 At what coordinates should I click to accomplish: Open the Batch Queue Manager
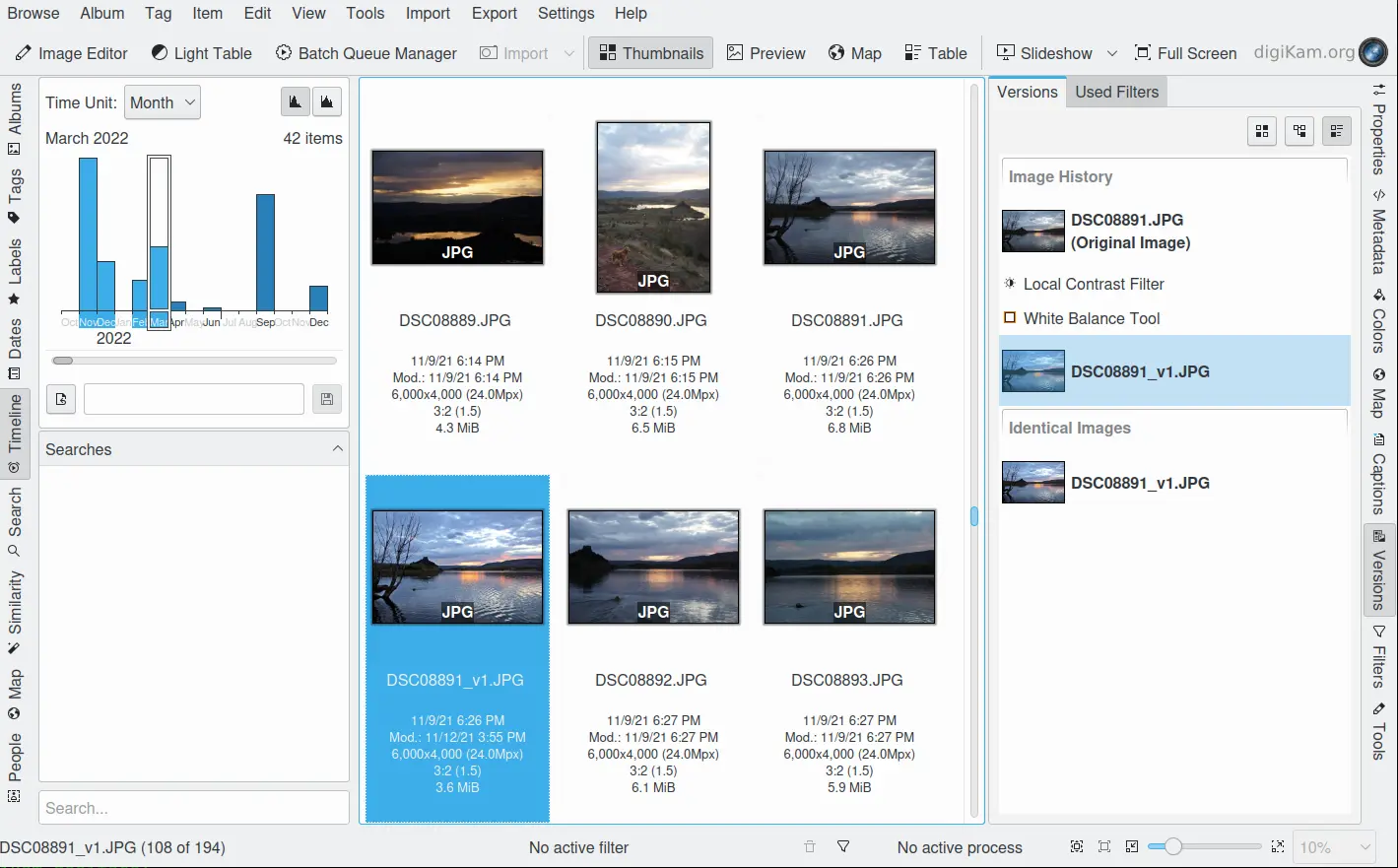coord(366,53)
